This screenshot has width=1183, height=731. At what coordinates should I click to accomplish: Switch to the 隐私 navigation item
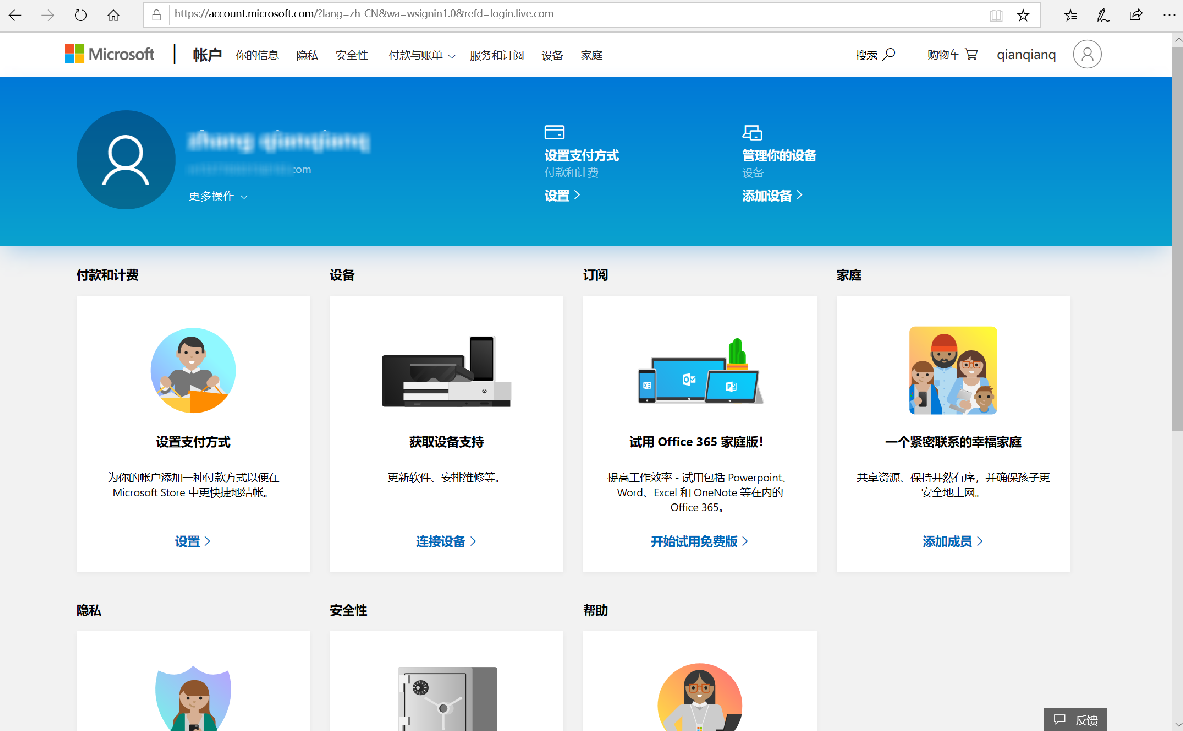tap(306, 55)
